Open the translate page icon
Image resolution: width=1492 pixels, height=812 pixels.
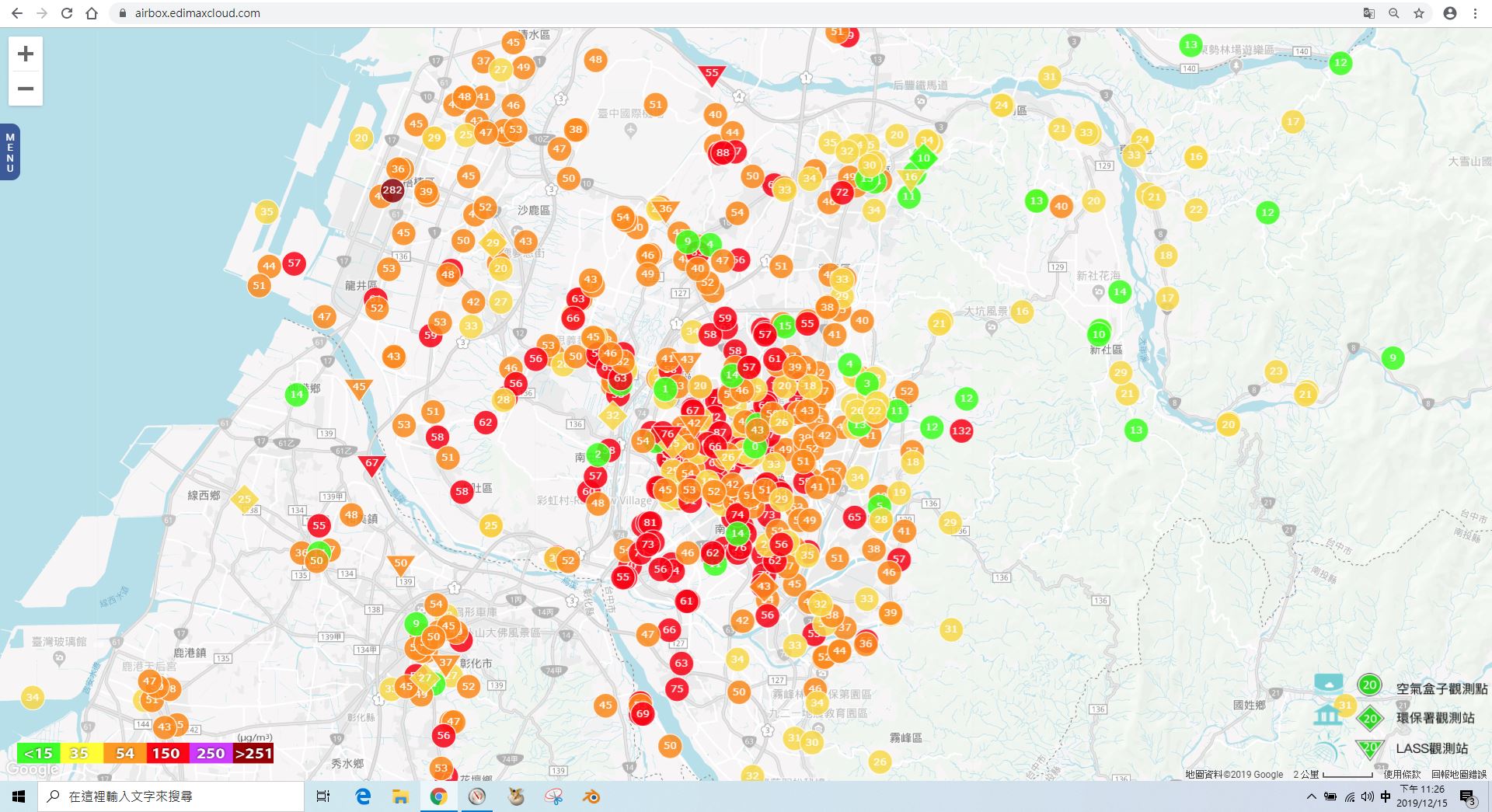point(1369,13)
